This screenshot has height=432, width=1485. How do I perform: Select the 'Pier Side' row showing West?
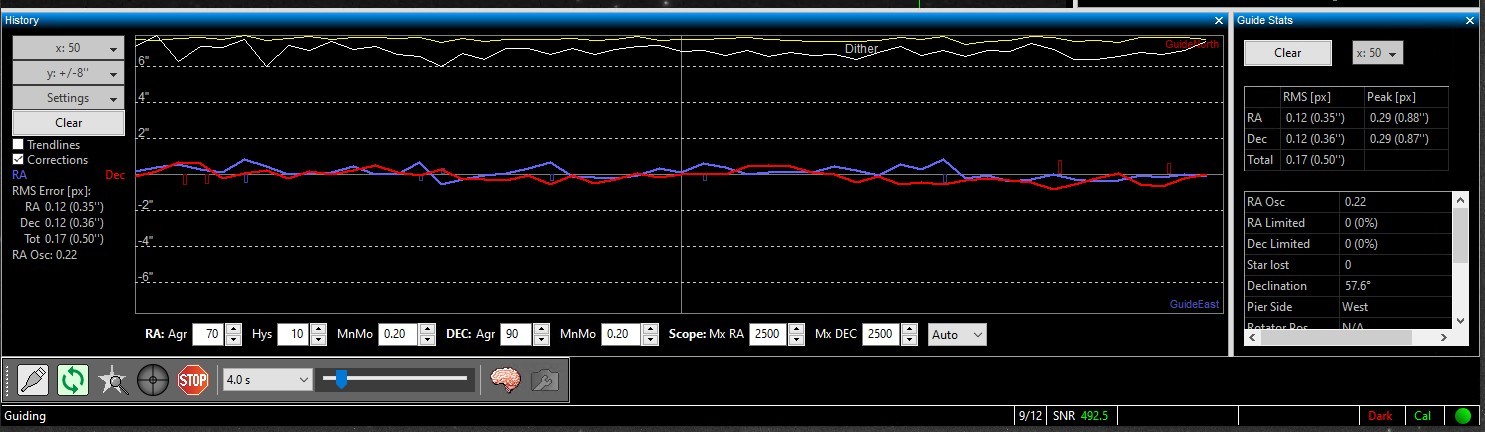coord(1347,307)
